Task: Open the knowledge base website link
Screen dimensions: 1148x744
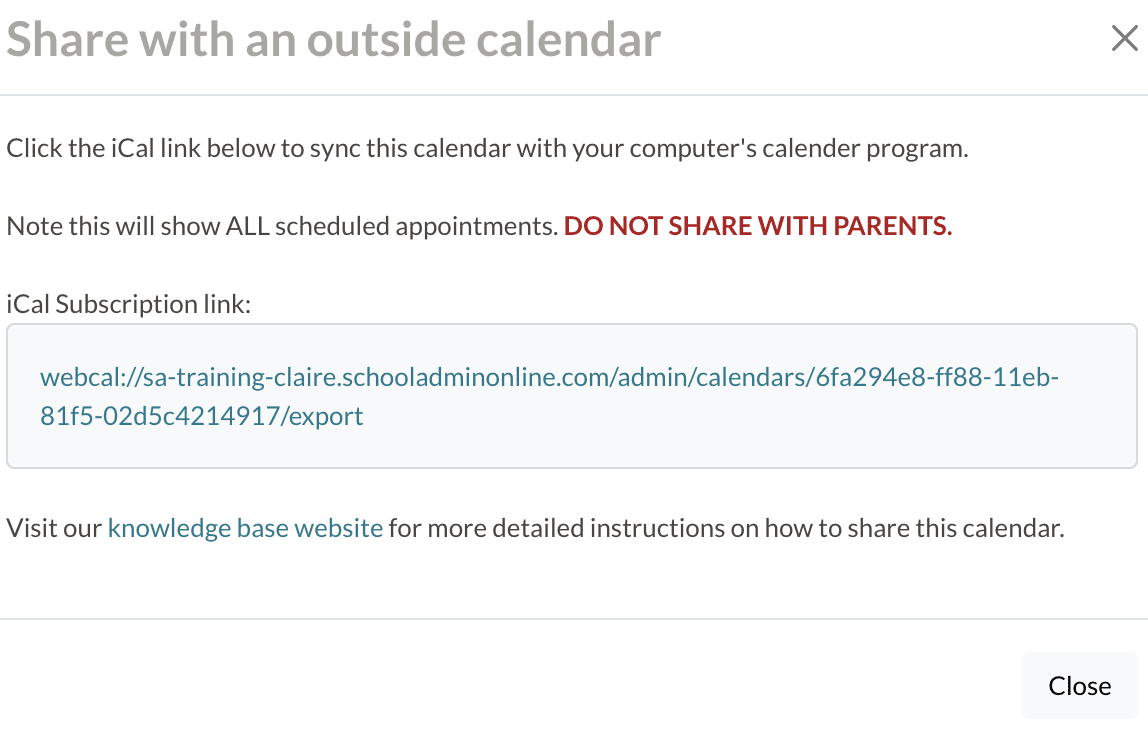Action: tap(245, 528)
